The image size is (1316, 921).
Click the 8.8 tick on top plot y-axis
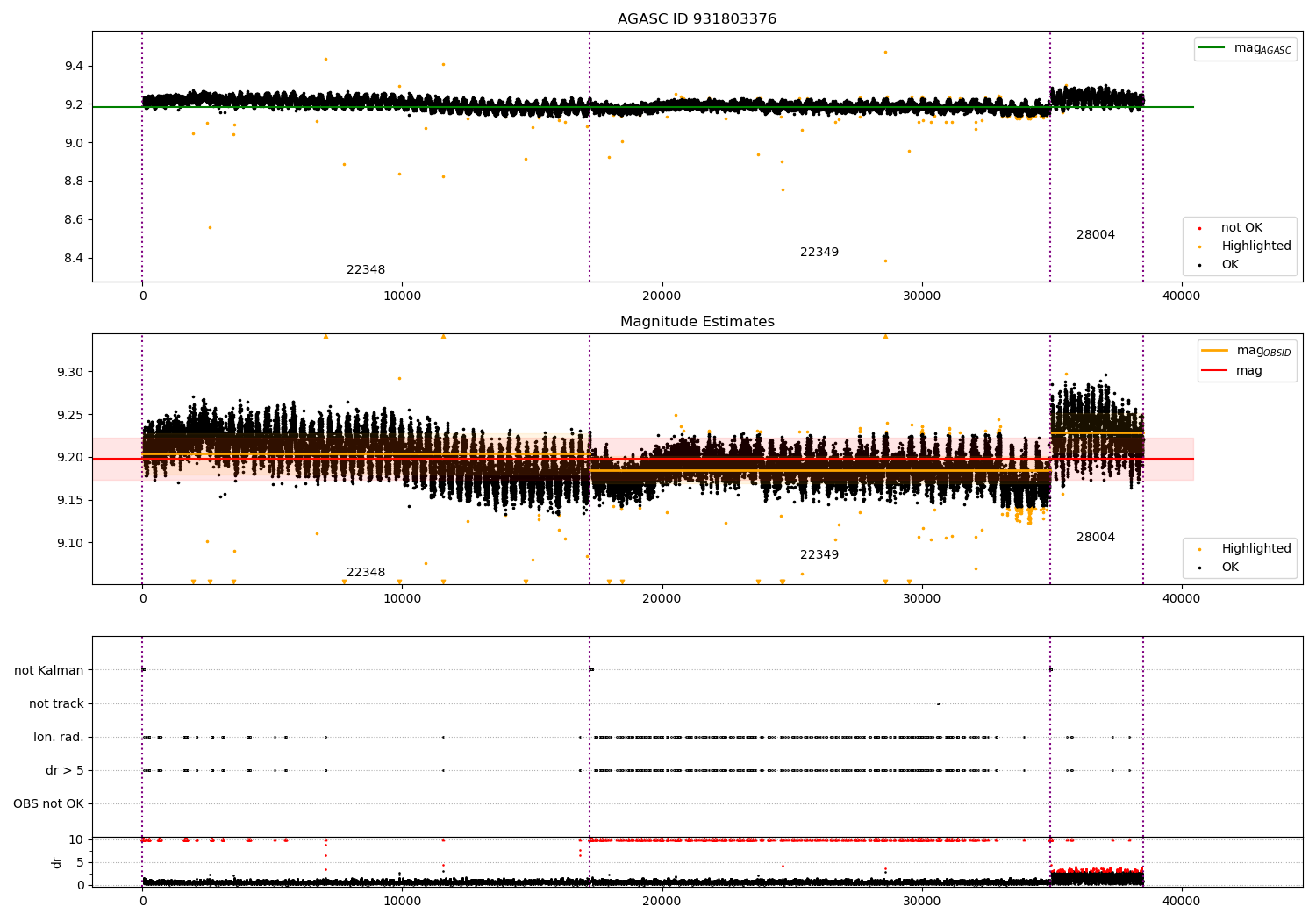coord(74,182)
